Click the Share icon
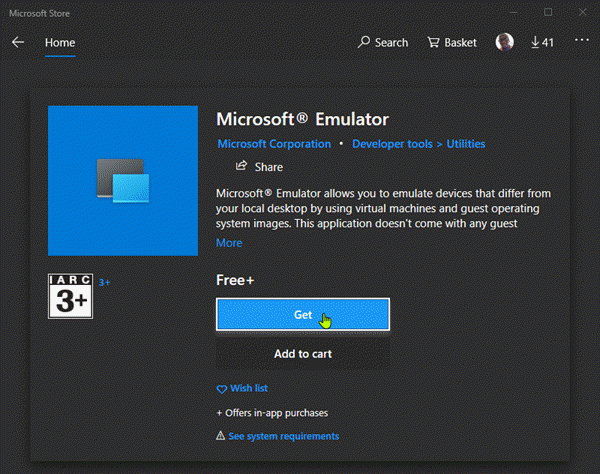This screenshot has width=600, height=474. click(241, 167)
